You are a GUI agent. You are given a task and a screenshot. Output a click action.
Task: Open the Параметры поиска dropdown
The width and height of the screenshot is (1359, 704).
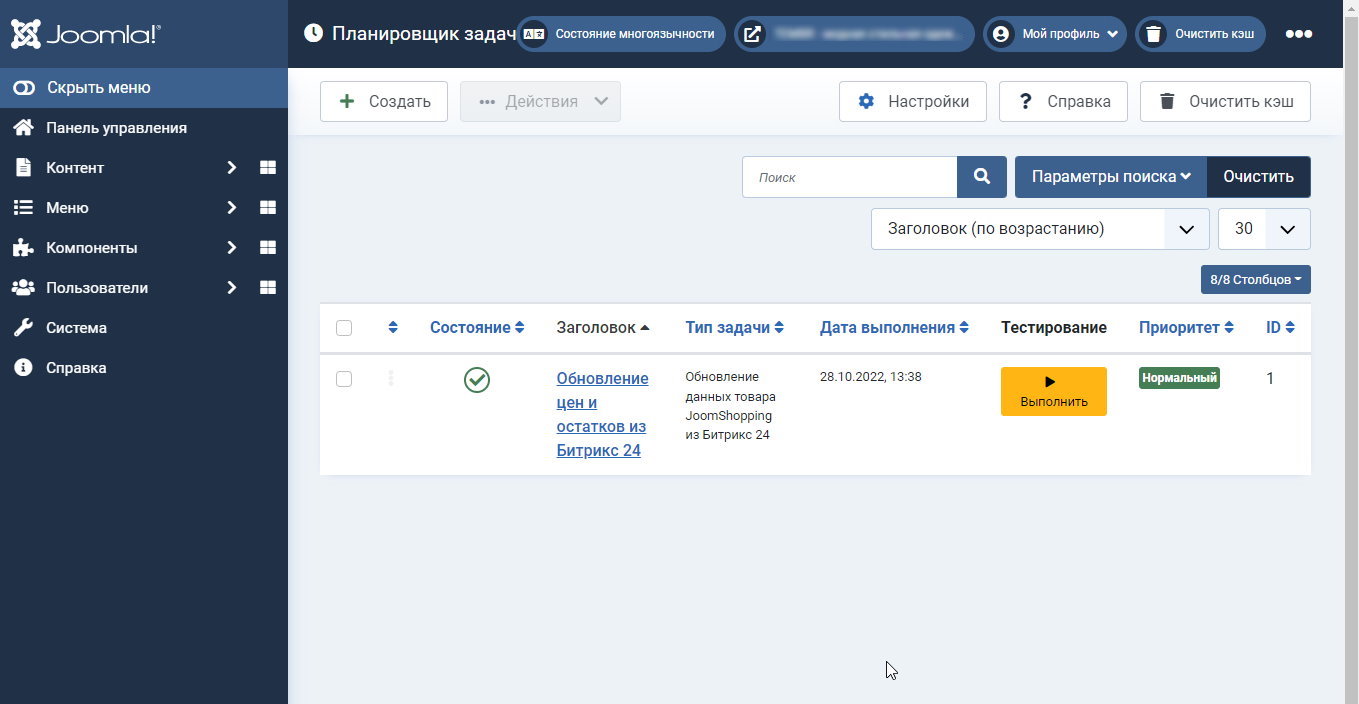point(1110,176)
